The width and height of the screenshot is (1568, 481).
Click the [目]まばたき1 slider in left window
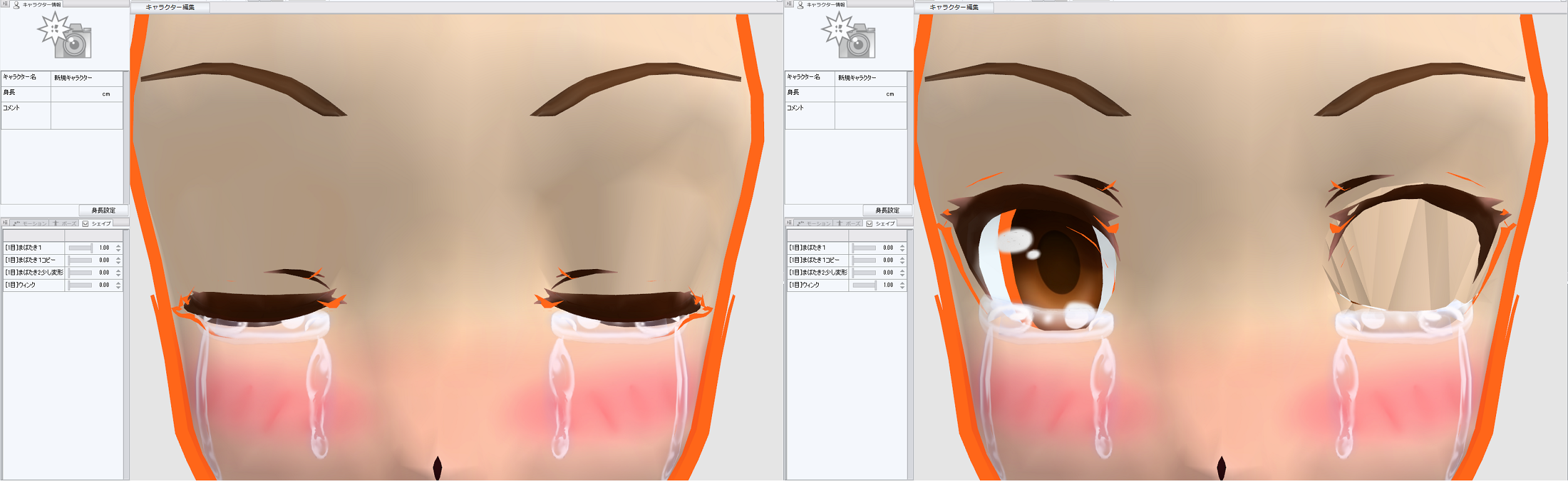tap(81, 248)
